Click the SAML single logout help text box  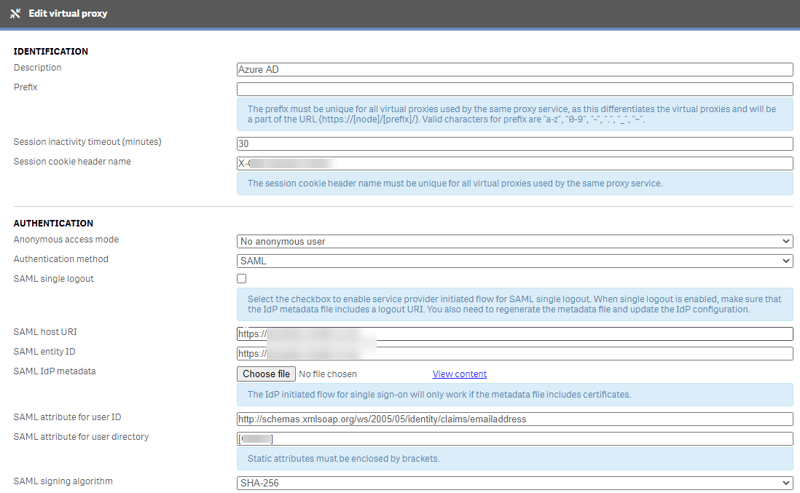tap(515, 304)
